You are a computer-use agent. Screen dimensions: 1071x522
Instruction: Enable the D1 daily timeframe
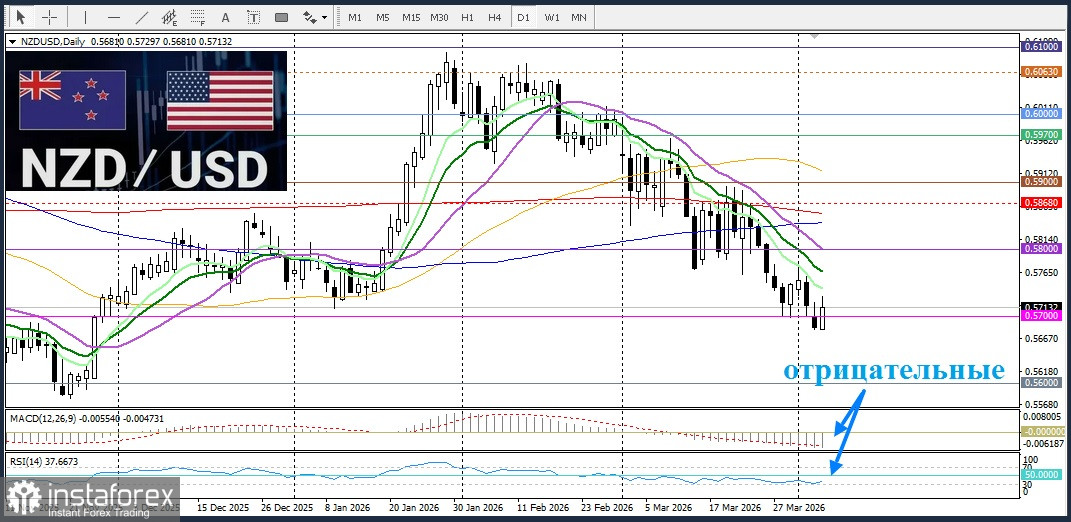point(523,17)
